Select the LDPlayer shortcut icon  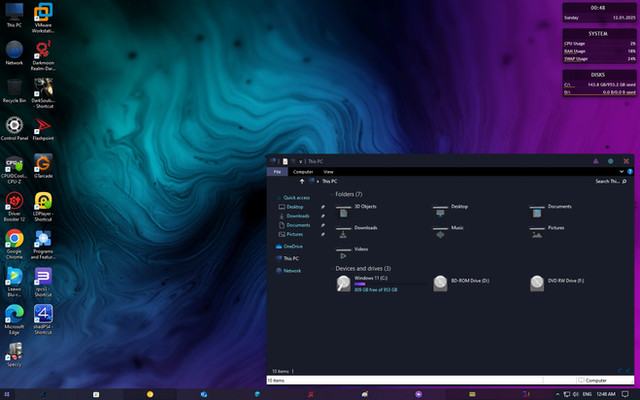click(43, 206)
